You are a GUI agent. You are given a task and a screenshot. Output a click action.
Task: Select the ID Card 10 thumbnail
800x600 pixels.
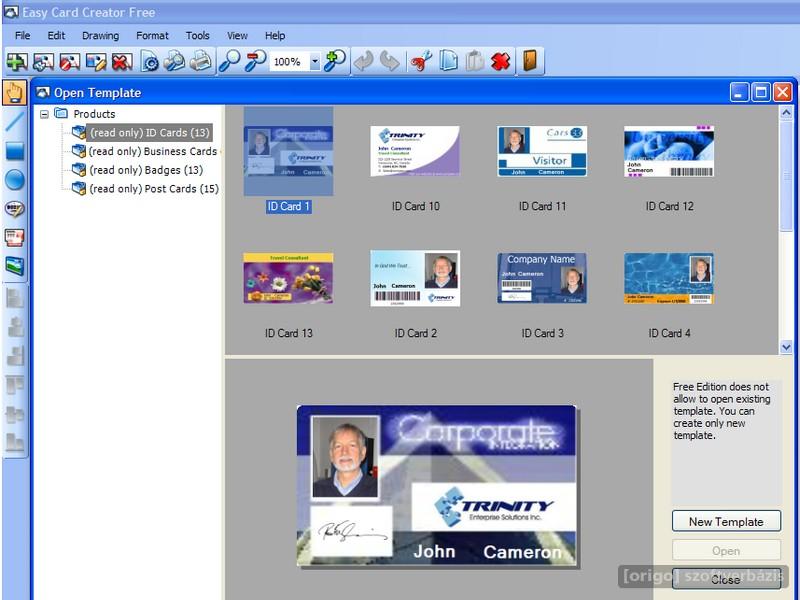(x=415, y=151)
